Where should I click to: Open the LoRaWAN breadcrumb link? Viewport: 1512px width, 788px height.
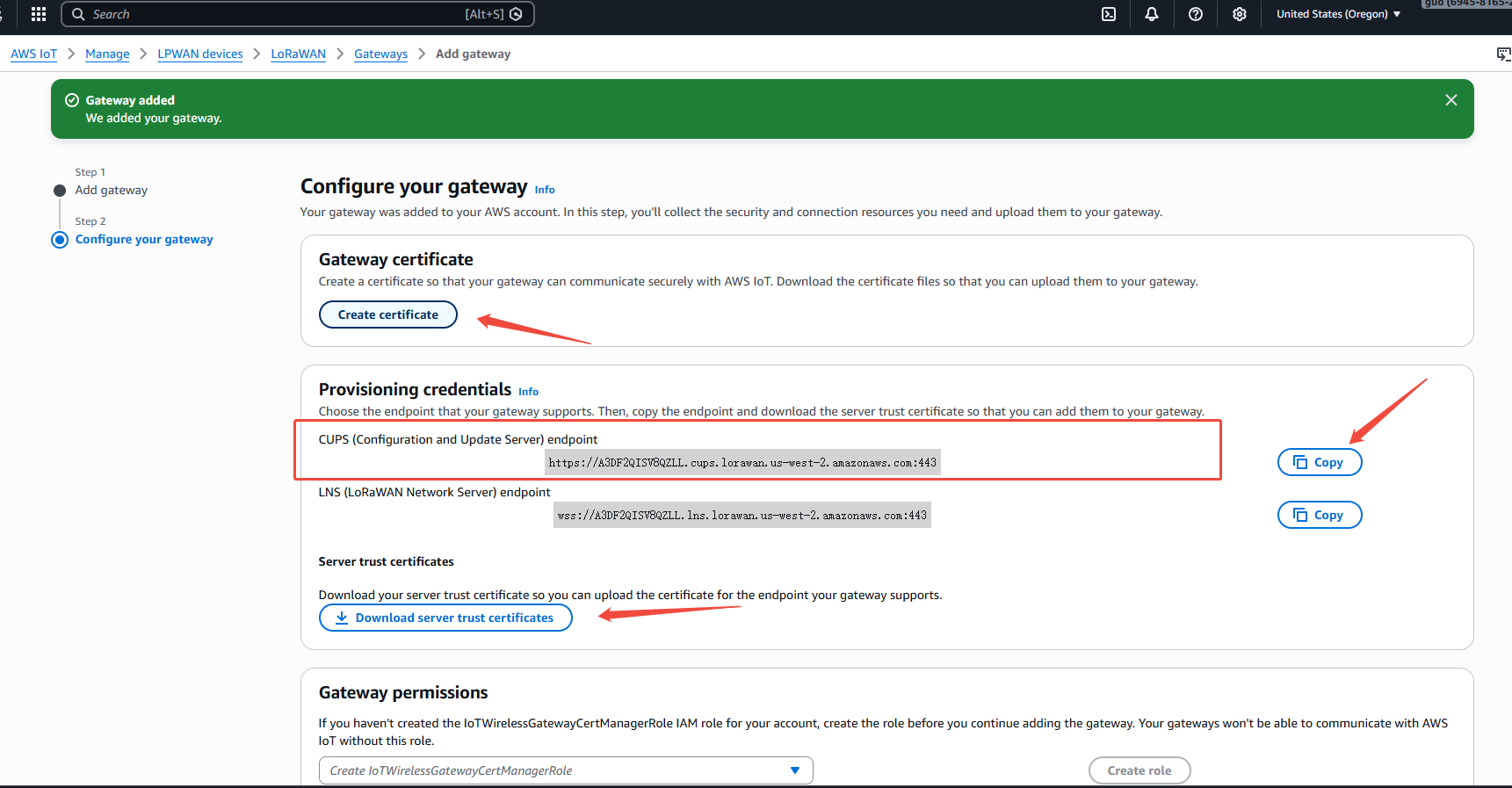pos(298,54)
